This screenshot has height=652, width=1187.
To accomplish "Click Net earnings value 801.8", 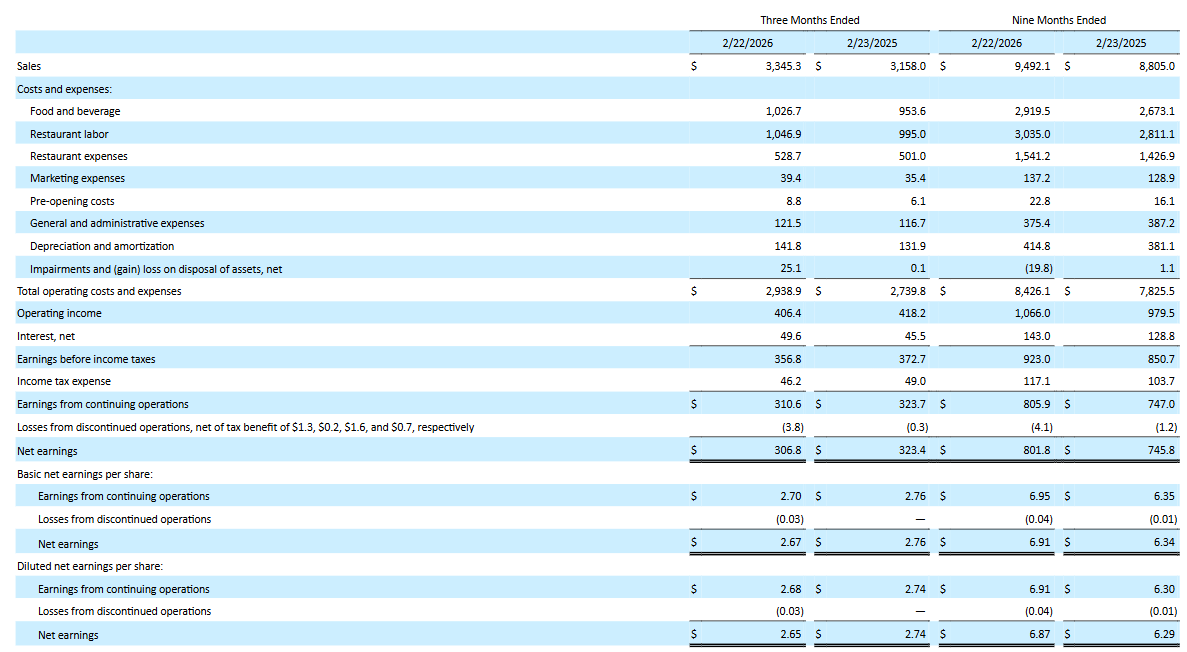I will click(x=1037, y=451).
